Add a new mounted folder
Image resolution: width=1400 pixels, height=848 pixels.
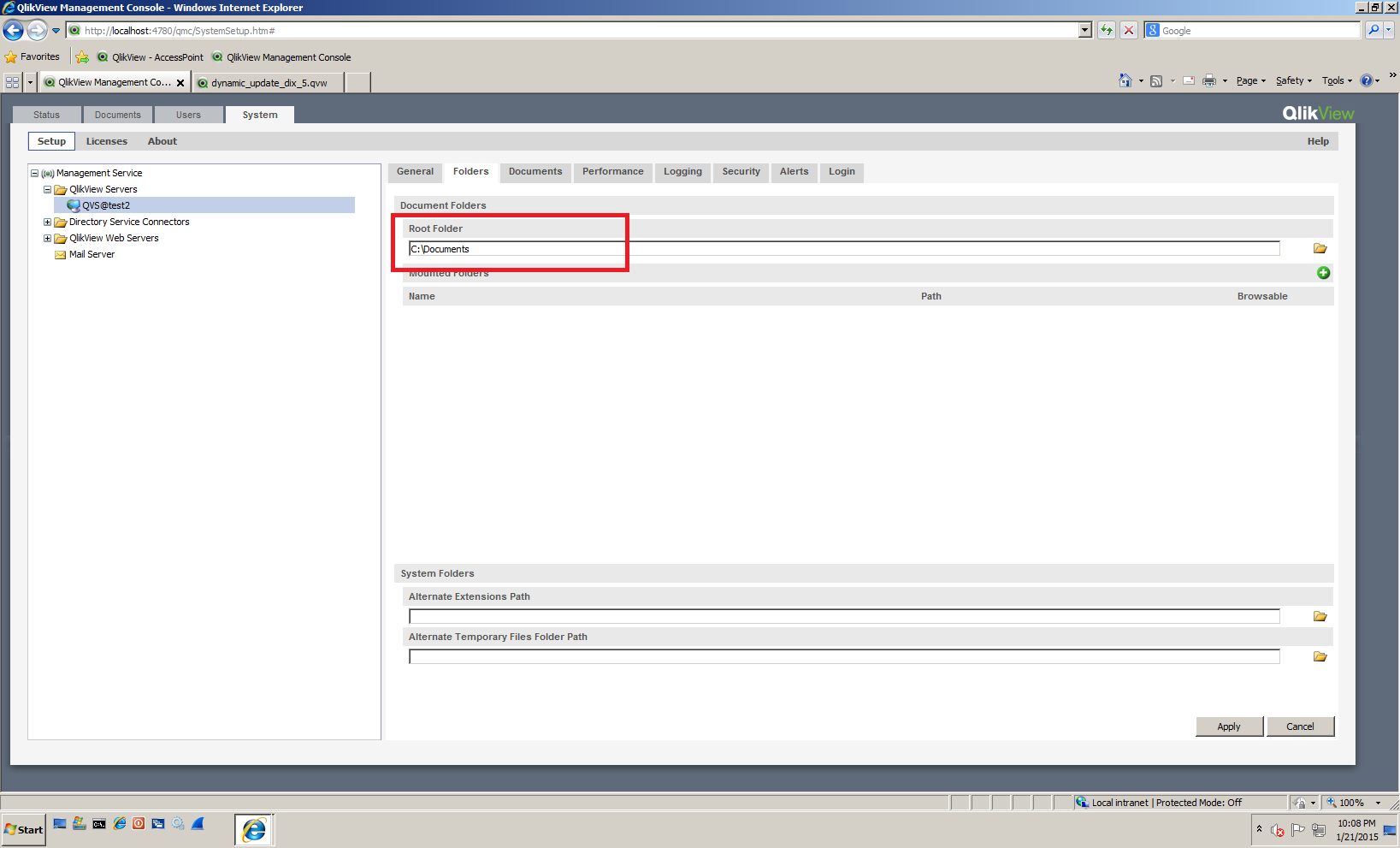[x=1323, y=273]
